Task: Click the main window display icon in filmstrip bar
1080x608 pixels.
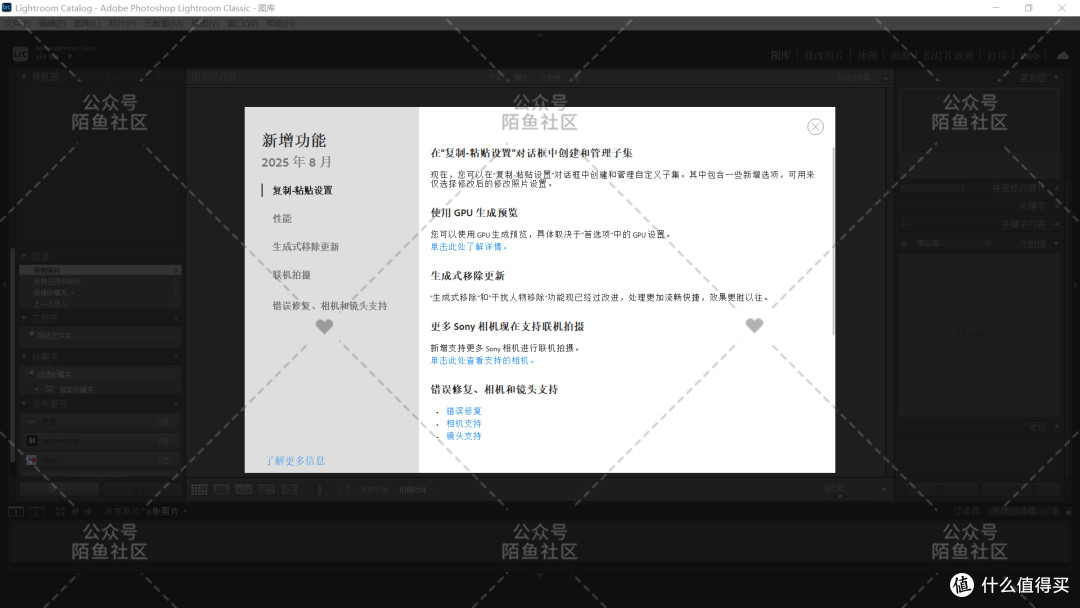Action: pyautogui.click(x=16, y=512)
